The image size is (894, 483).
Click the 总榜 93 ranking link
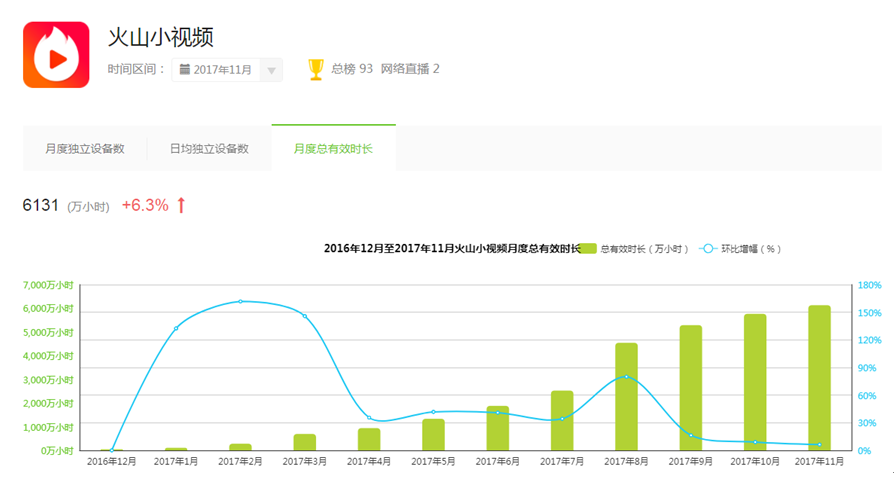pyautogui.click(x=352, y=69)
